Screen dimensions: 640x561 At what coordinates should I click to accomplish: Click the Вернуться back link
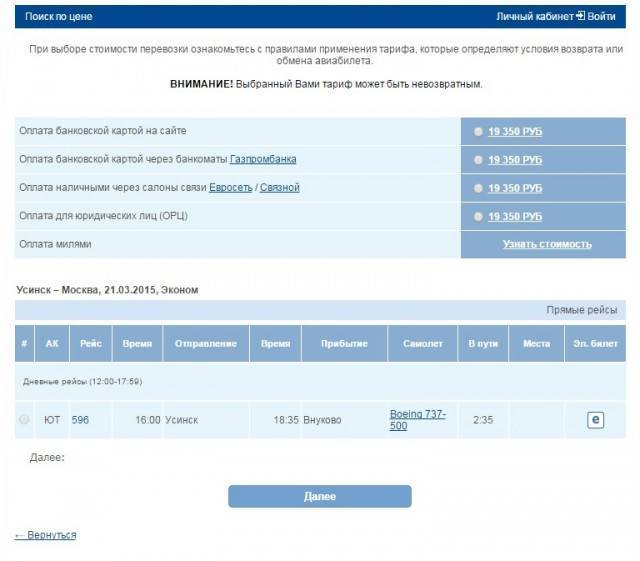45,535
